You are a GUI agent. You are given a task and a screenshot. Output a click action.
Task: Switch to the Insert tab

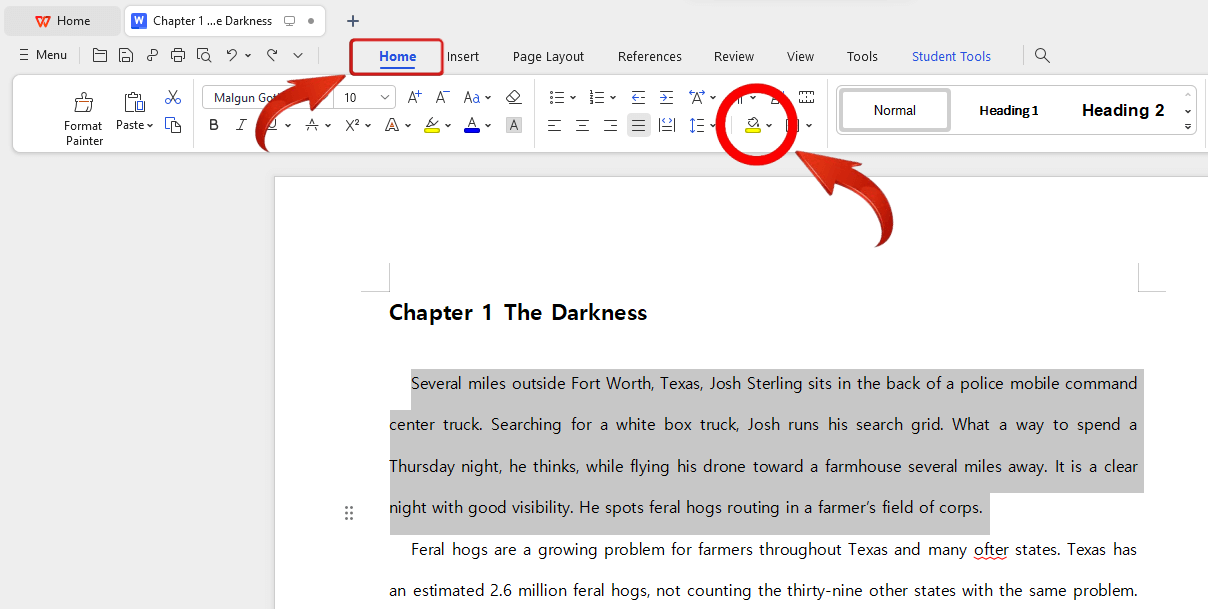(x=463, y=57)
